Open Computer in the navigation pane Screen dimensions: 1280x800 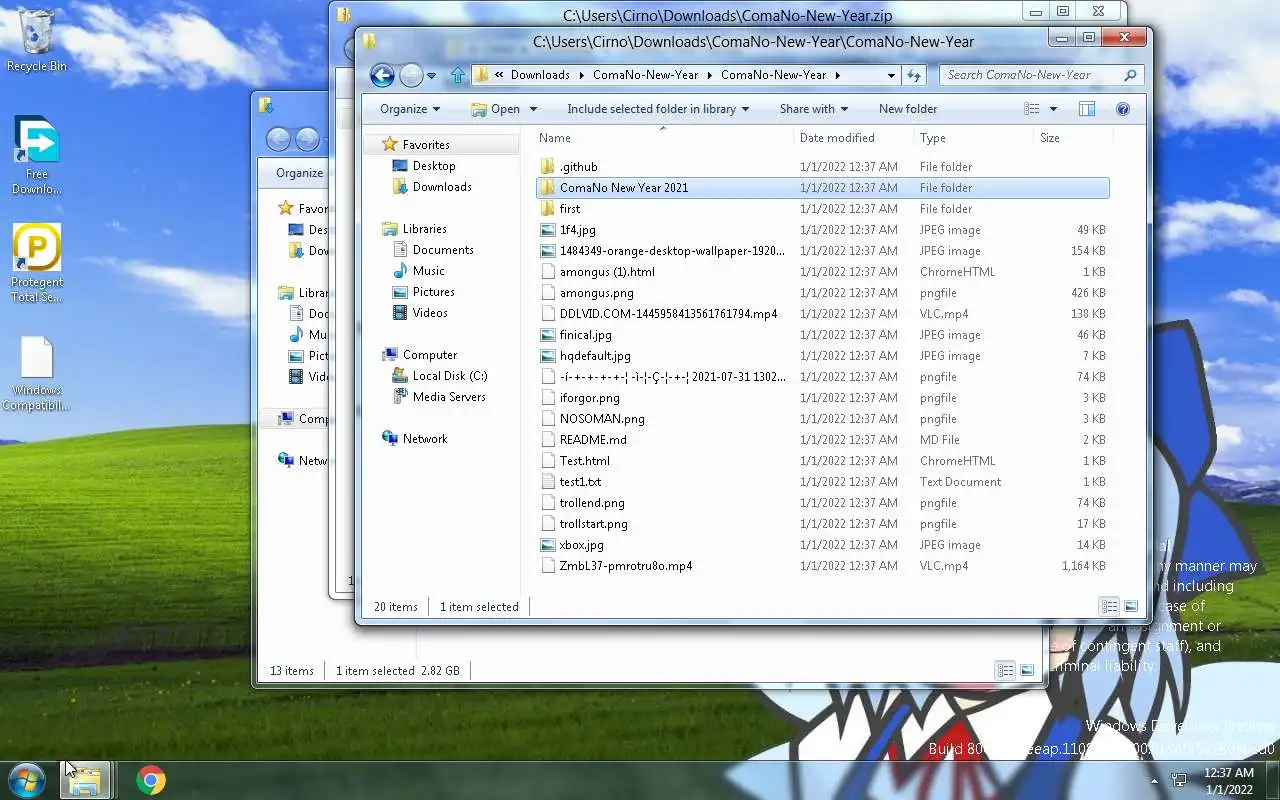(x=430, y=355)
